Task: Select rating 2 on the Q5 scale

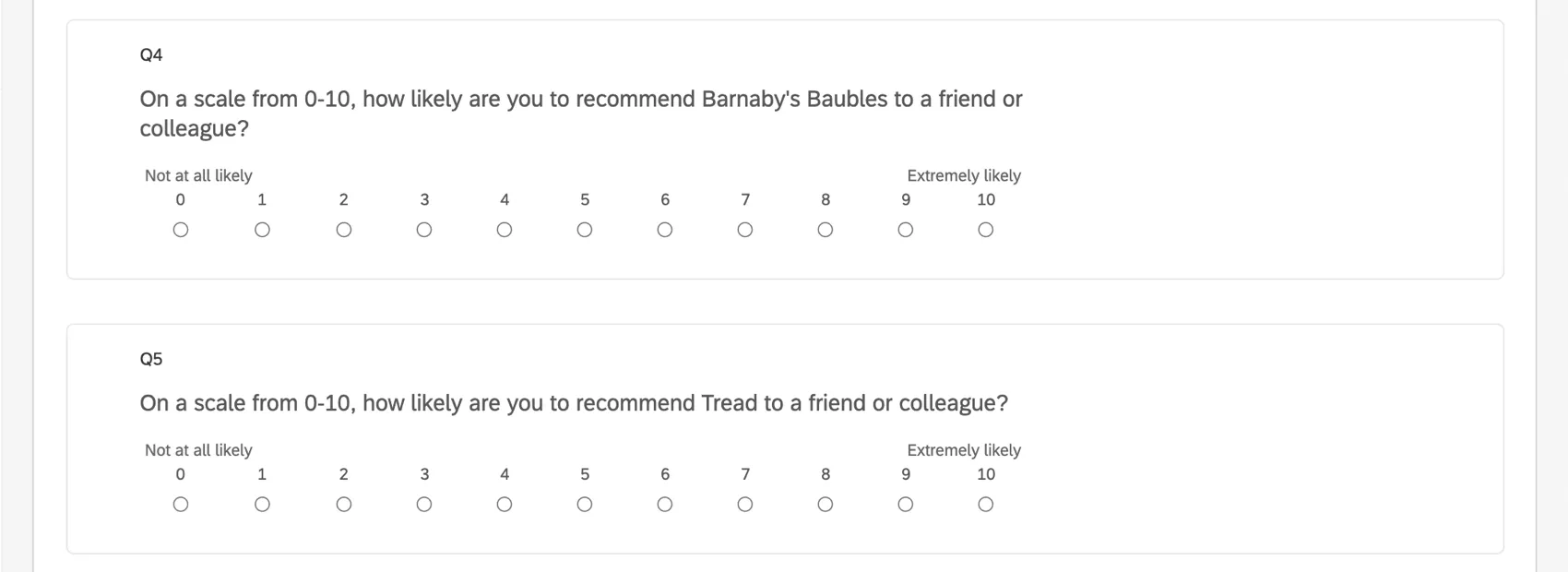Action: (343, 504)
